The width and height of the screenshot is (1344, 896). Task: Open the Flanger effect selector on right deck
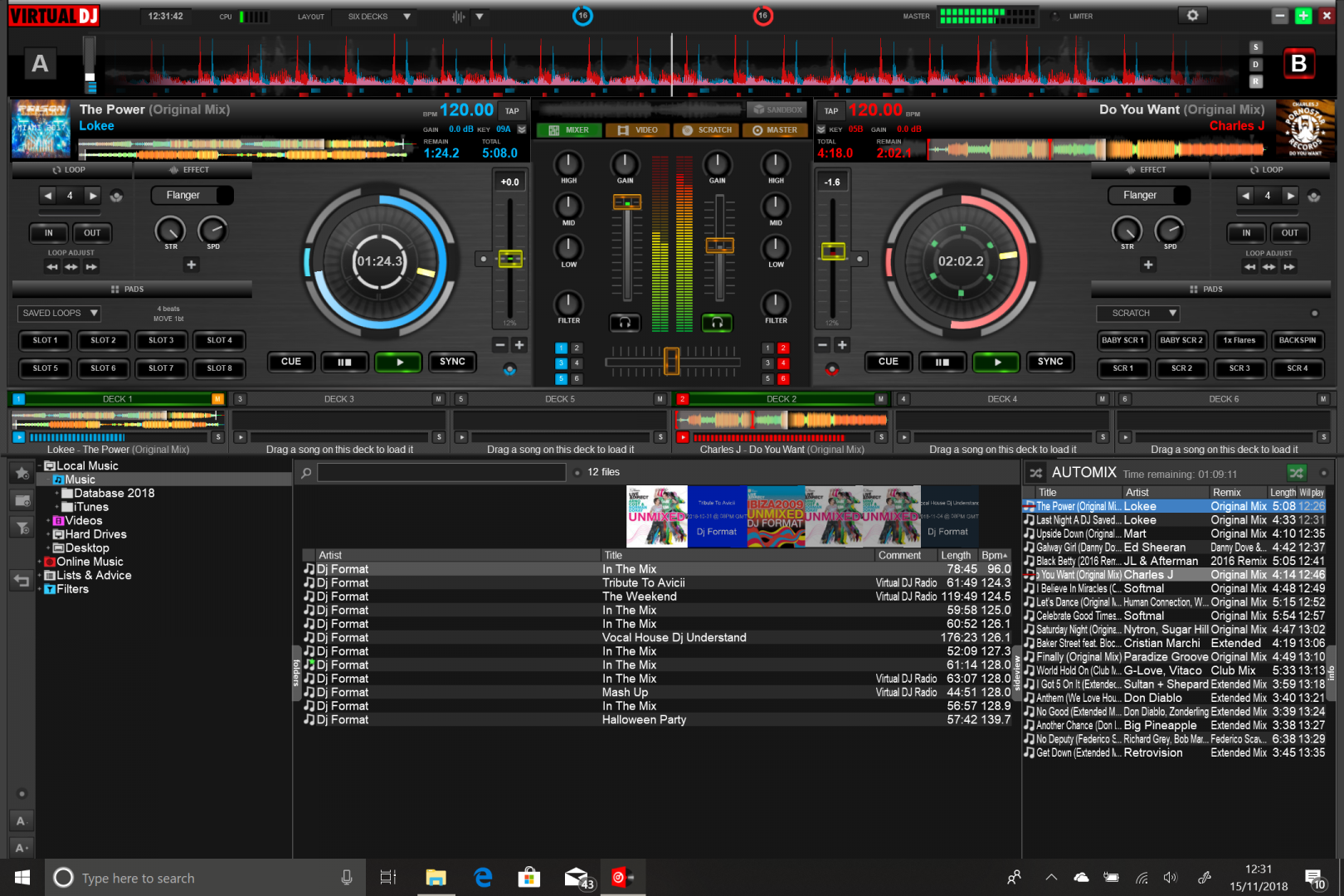point(1149,196)
